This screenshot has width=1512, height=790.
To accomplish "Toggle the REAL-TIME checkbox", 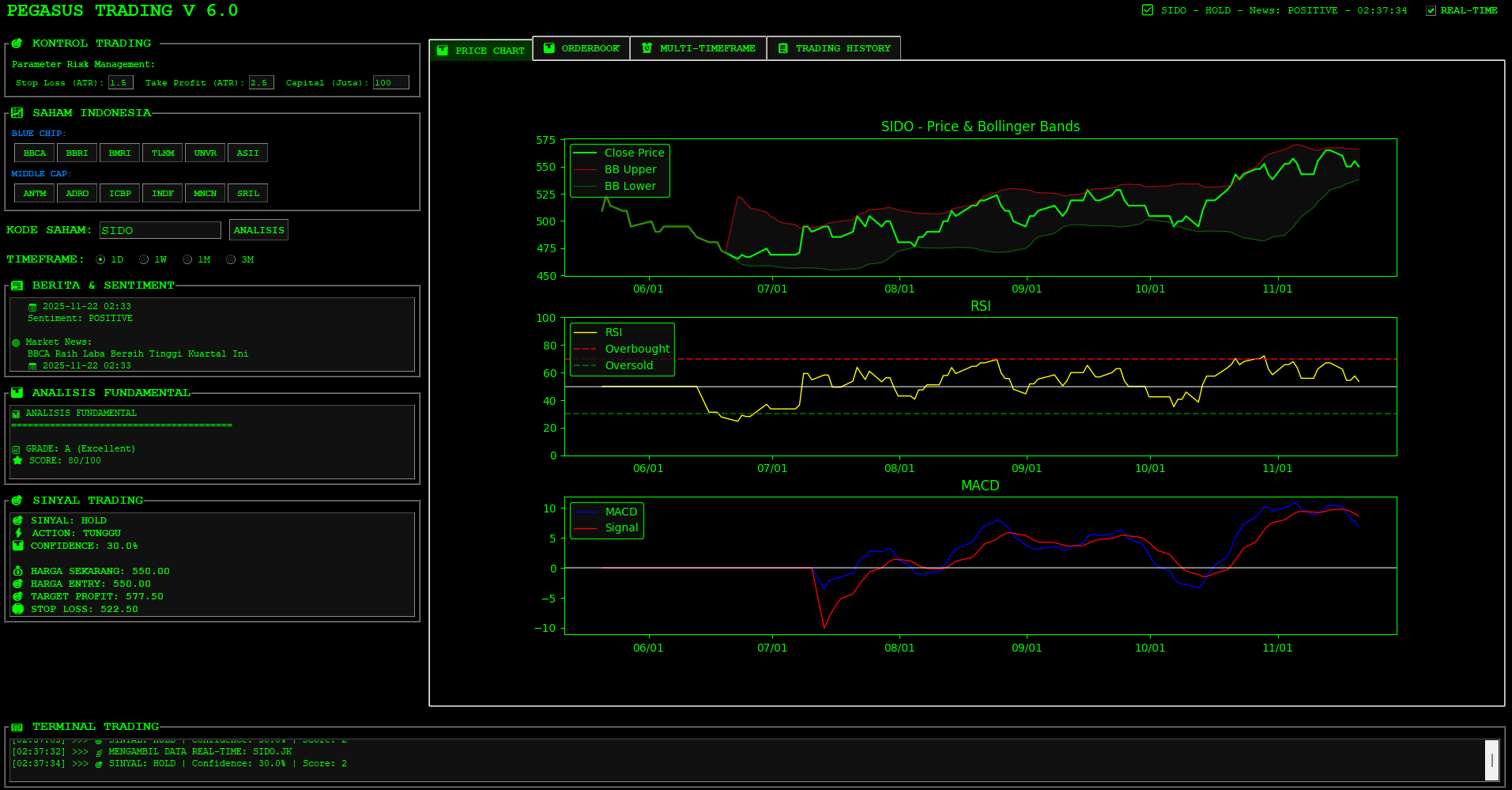I will [x=1431, y=11].
